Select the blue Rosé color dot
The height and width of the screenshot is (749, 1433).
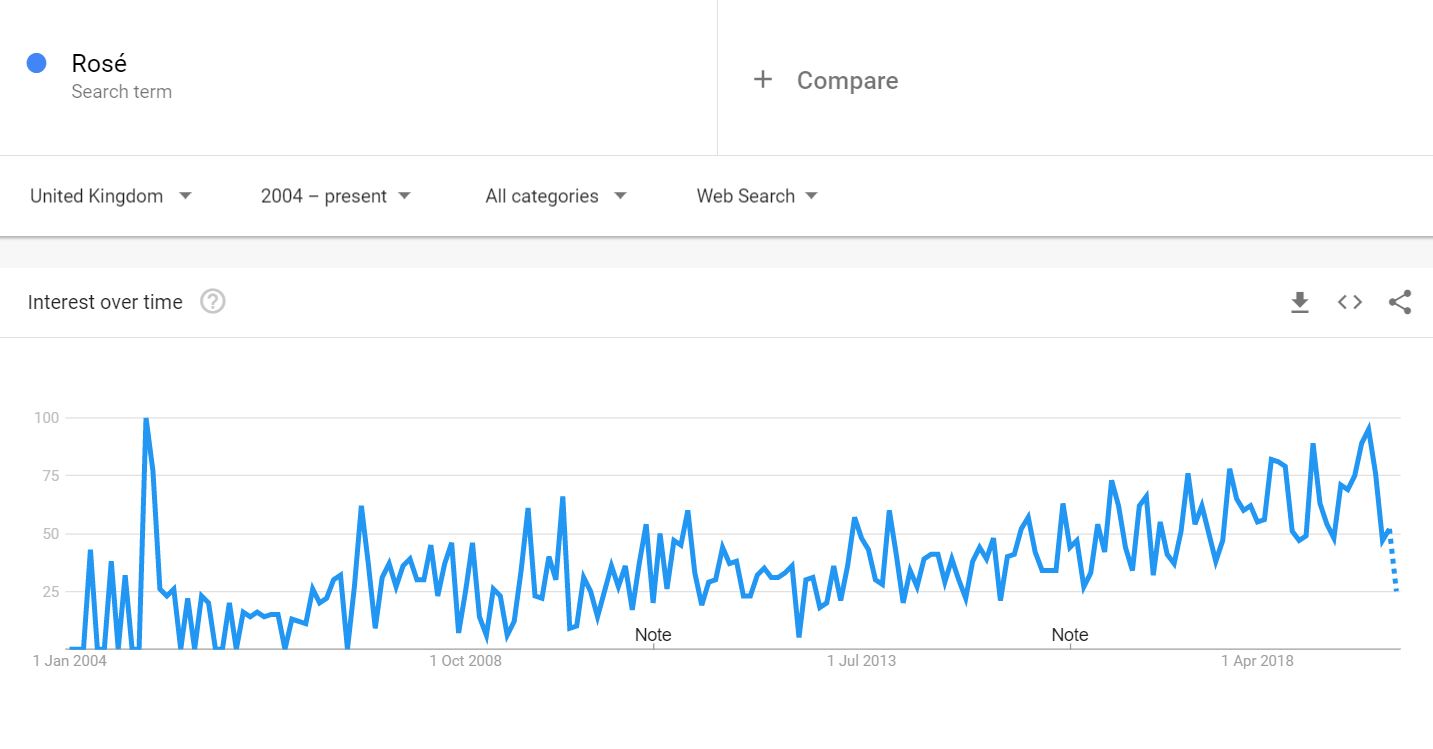[37, 63]
